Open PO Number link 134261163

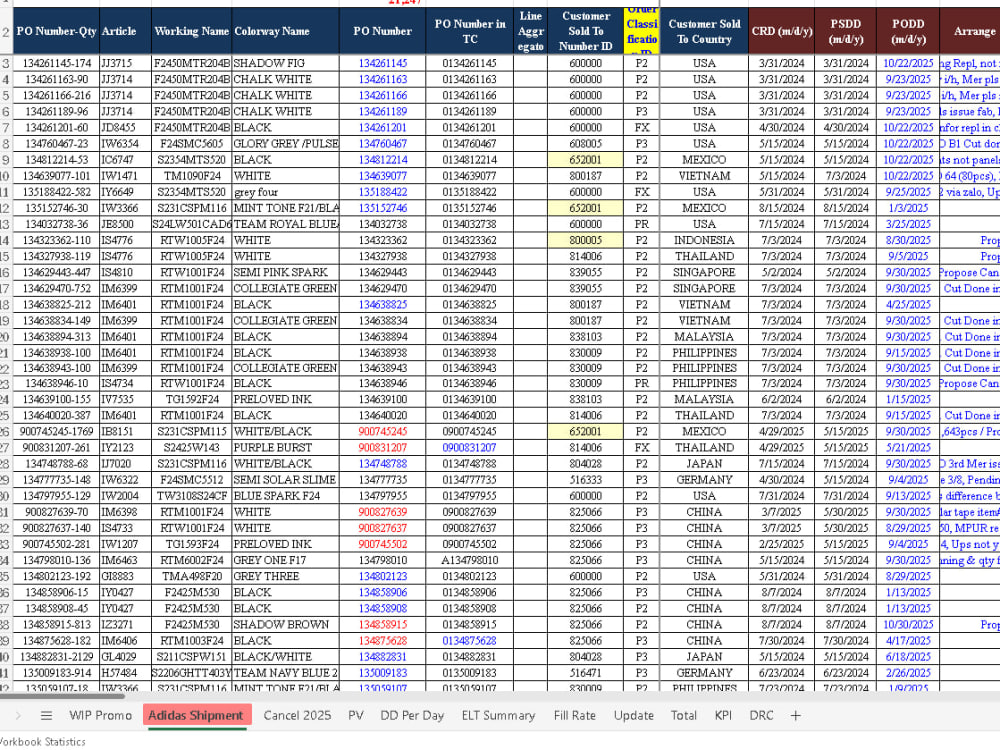tap(383, 79)
